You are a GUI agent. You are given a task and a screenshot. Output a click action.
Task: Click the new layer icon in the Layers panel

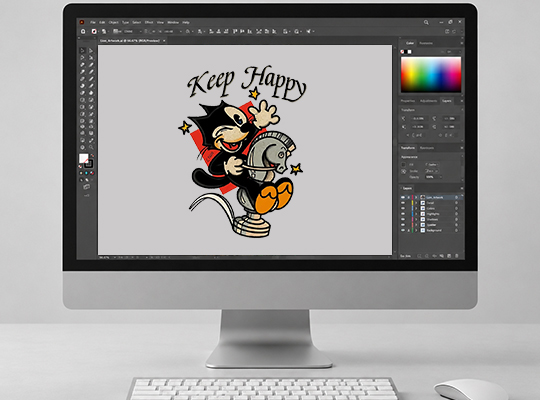[449, 256]
